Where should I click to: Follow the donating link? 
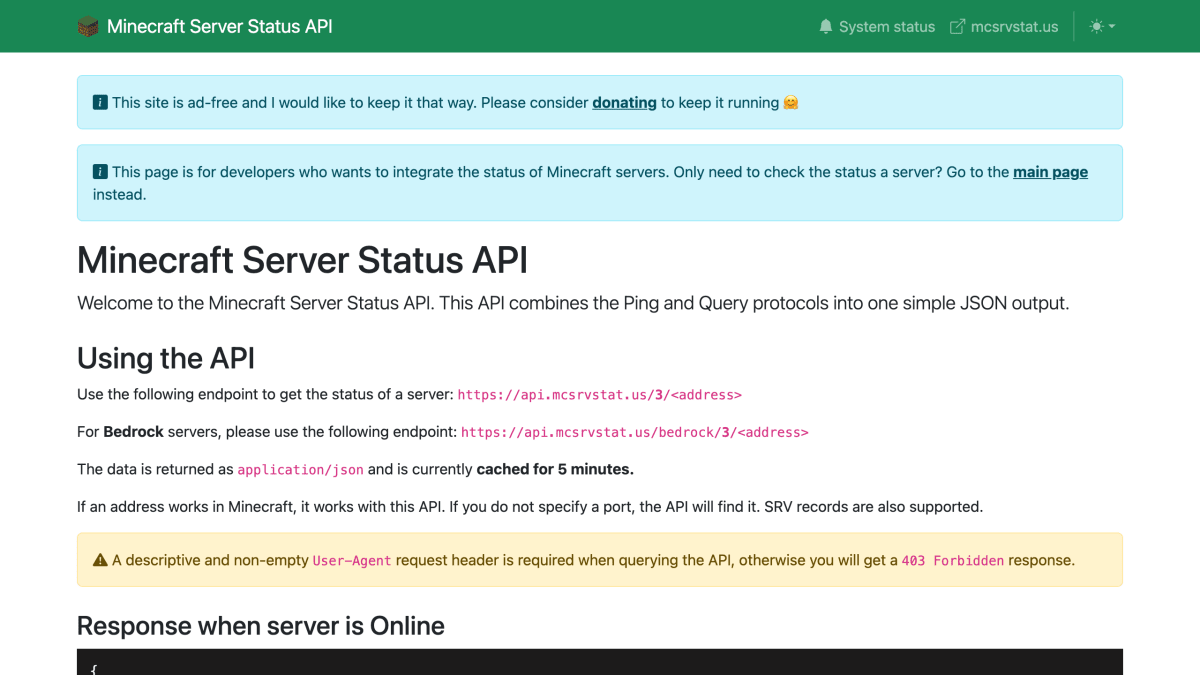624,102
